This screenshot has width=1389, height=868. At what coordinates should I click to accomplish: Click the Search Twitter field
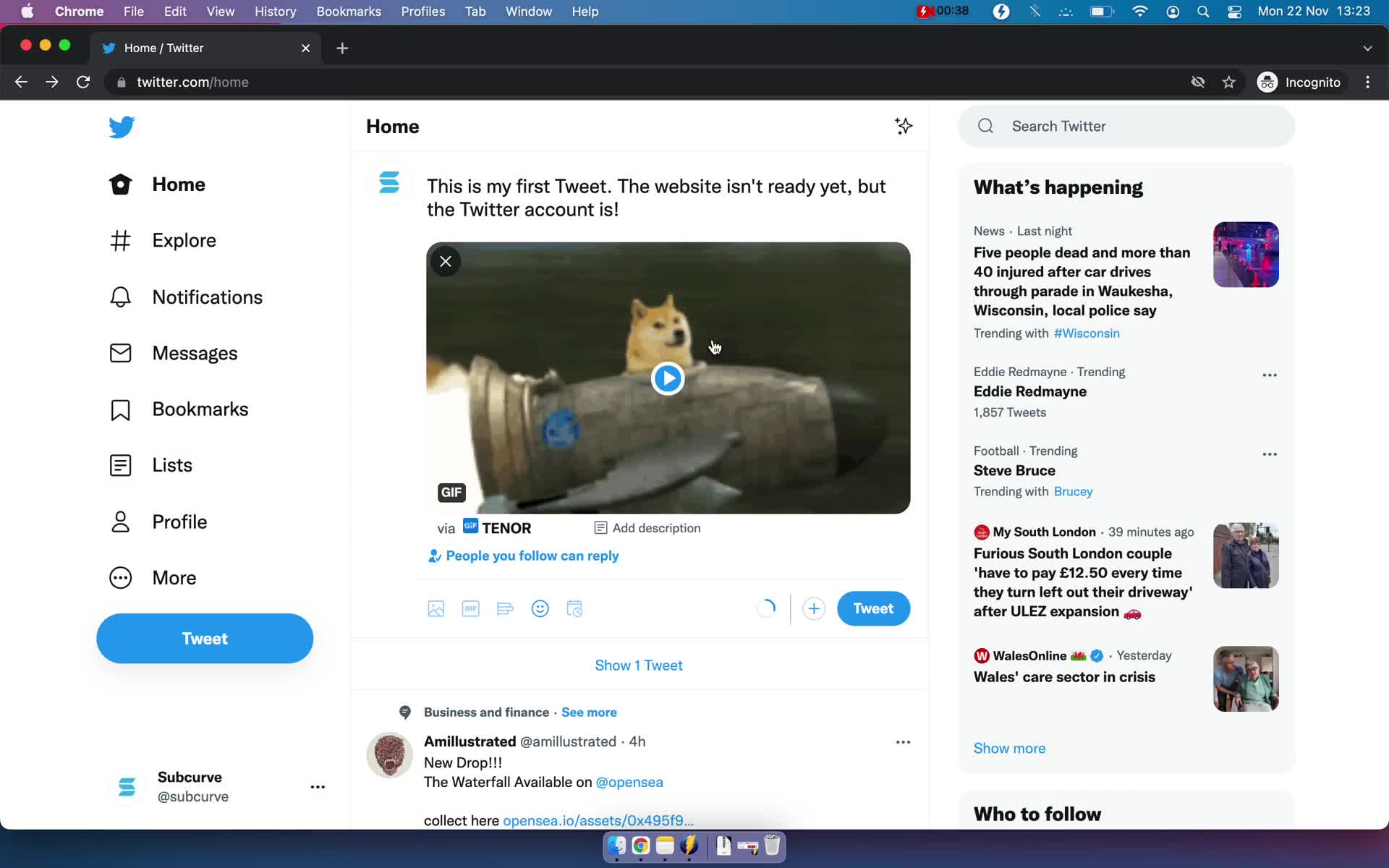point(1126,126)
